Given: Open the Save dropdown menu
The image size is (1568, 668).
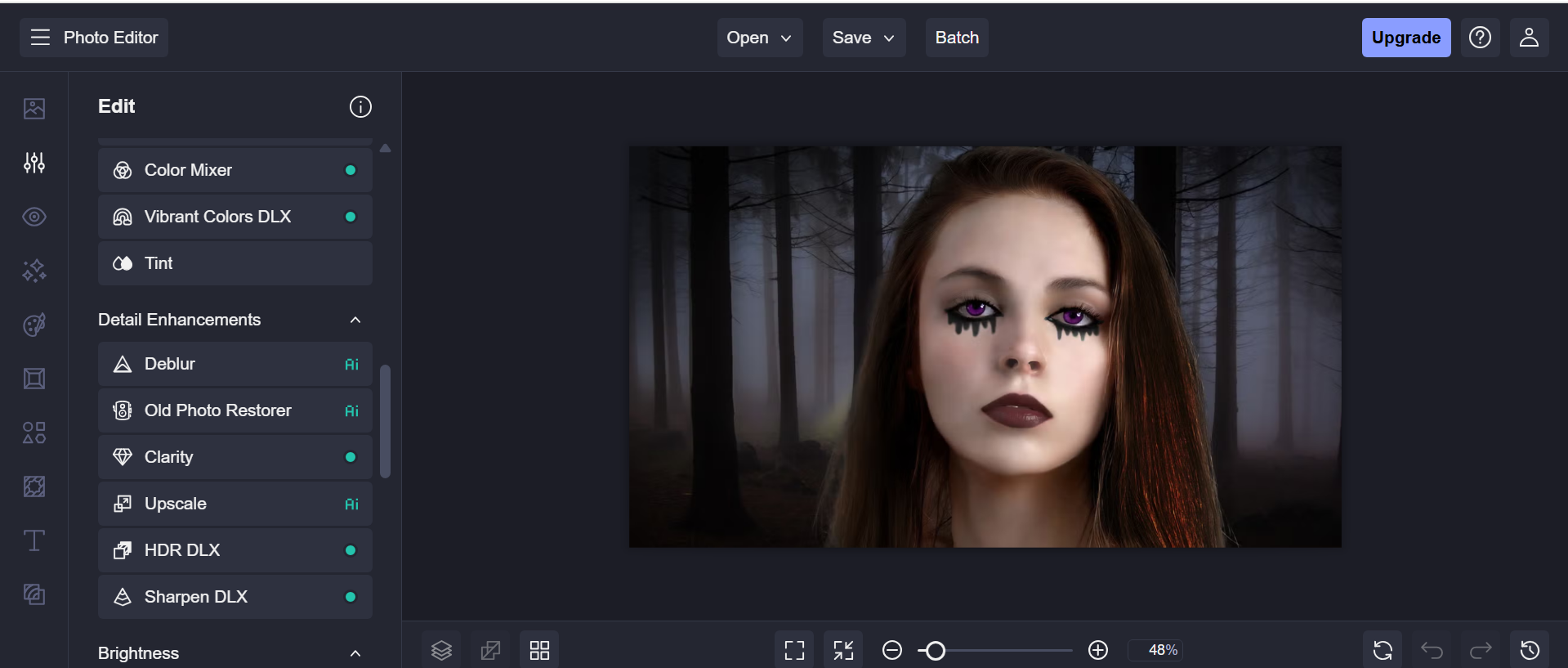Looking at the screenshot, I should (x=864, y=38).
